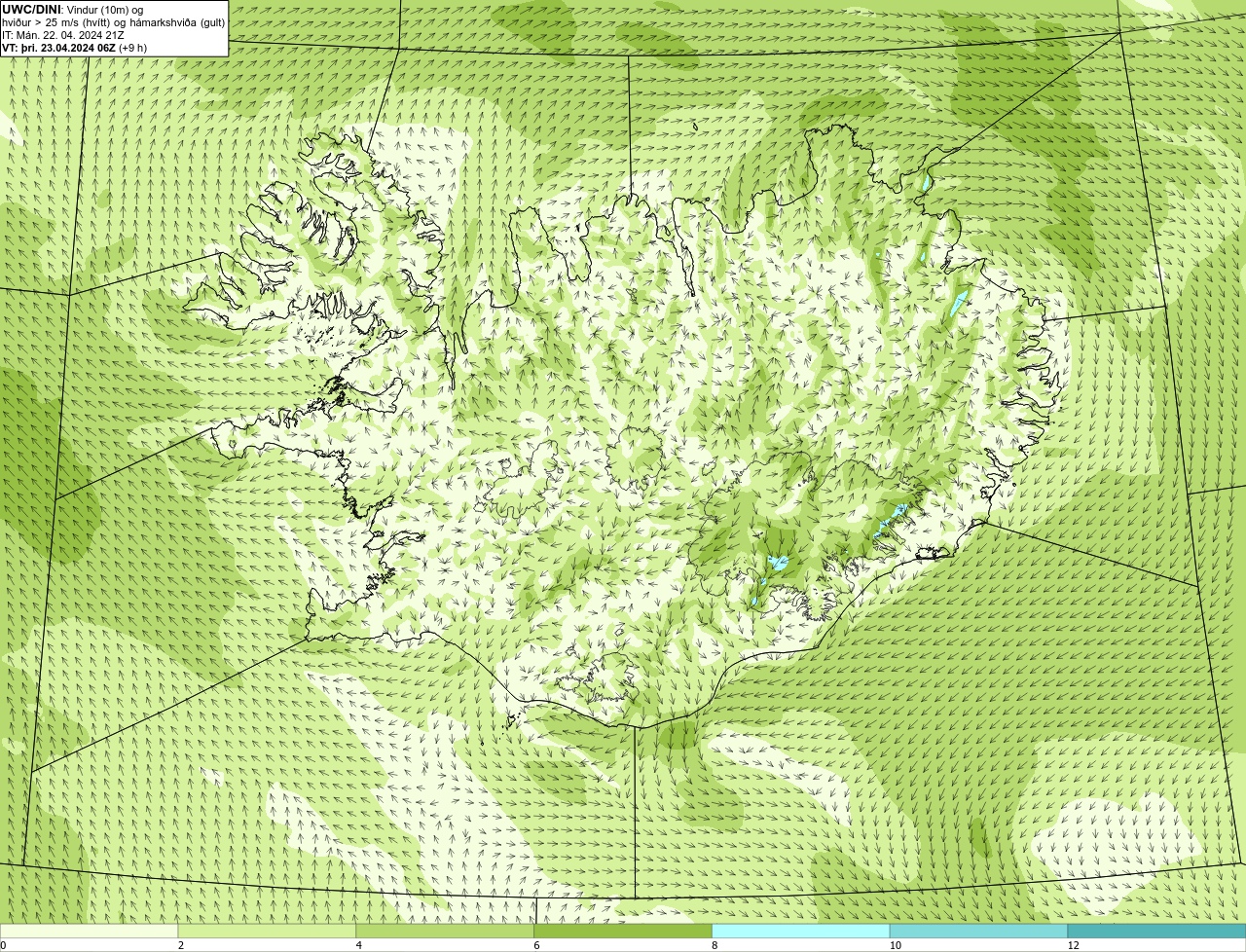The width and height of the screenshot is (1246, 952).
Task: Click the '12' tick label on color scale
Action: (x=1073, y=945)
